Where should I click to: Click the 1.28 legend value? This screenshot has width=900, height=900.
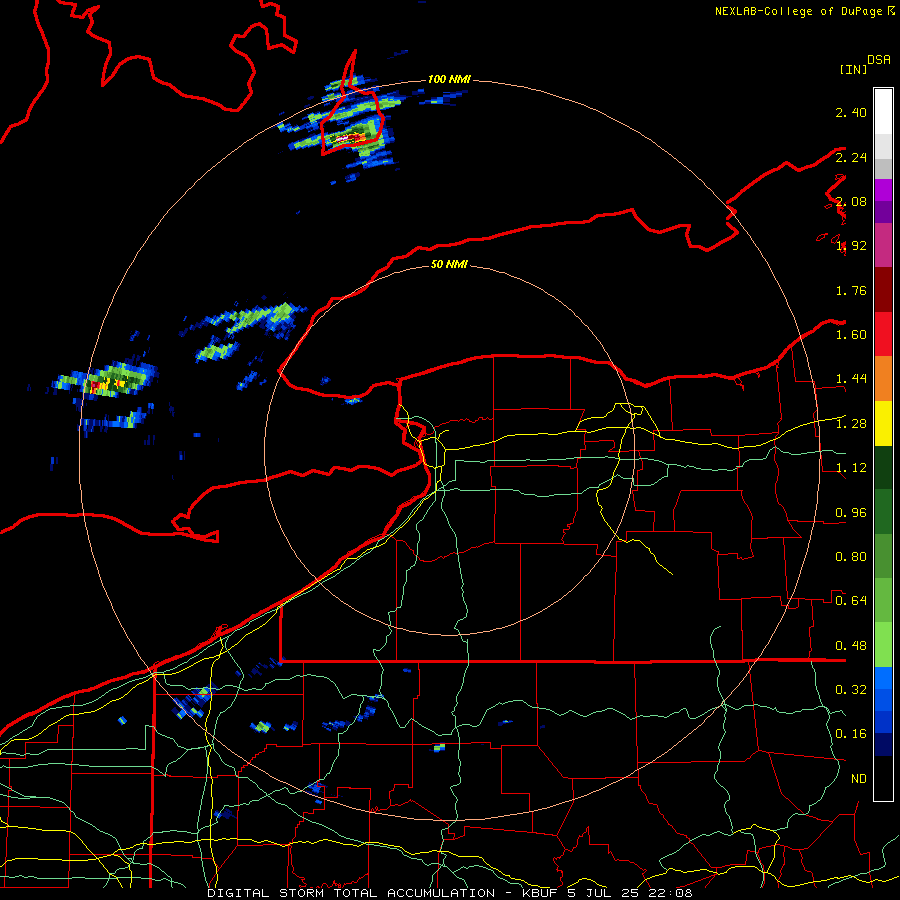tap(851, 424)
